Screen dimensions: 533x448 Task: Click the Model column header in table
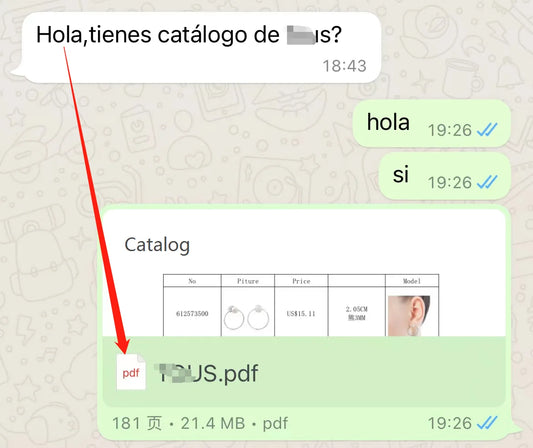point(412,281)
